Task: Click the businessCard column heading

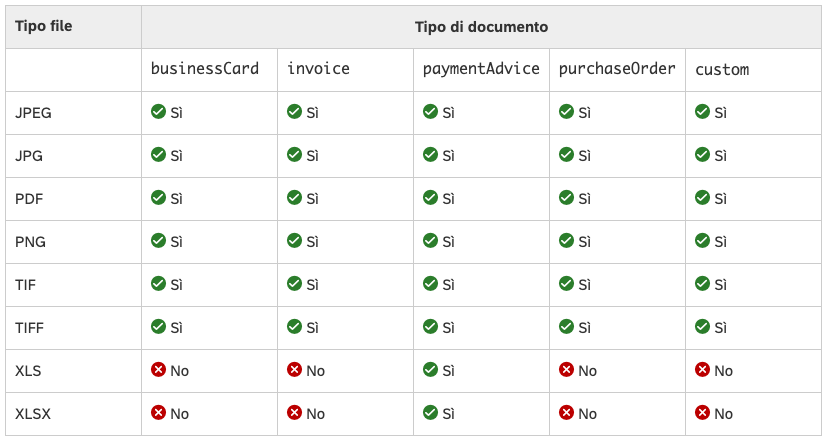Action: [205, 69]
